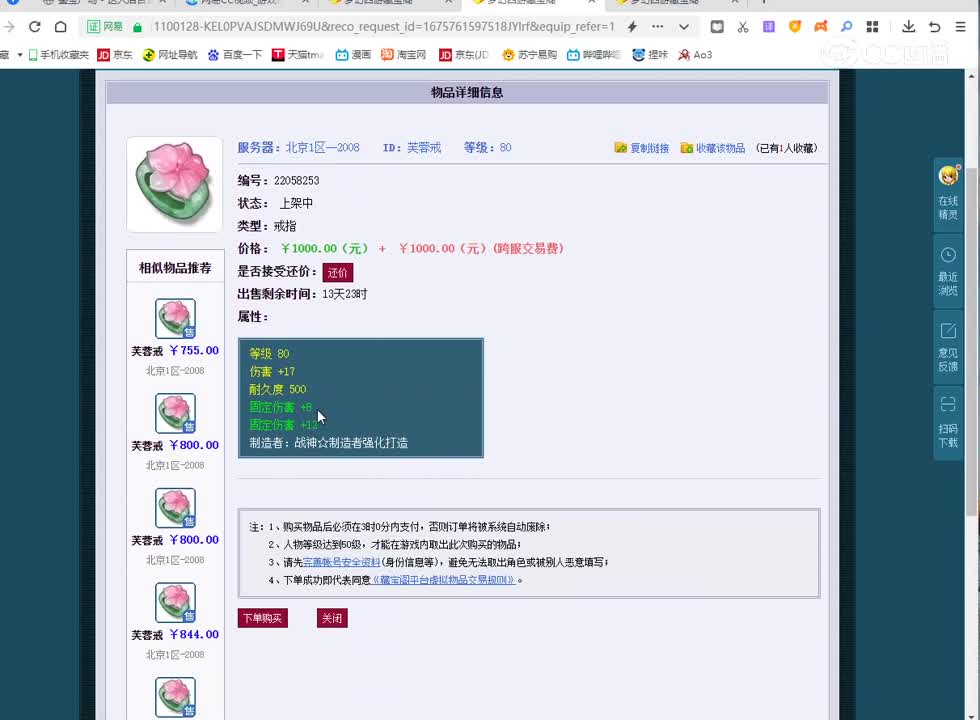Click the 复制链接 copy-link icon
Screen dimensions: 980x720
(622, 147)
